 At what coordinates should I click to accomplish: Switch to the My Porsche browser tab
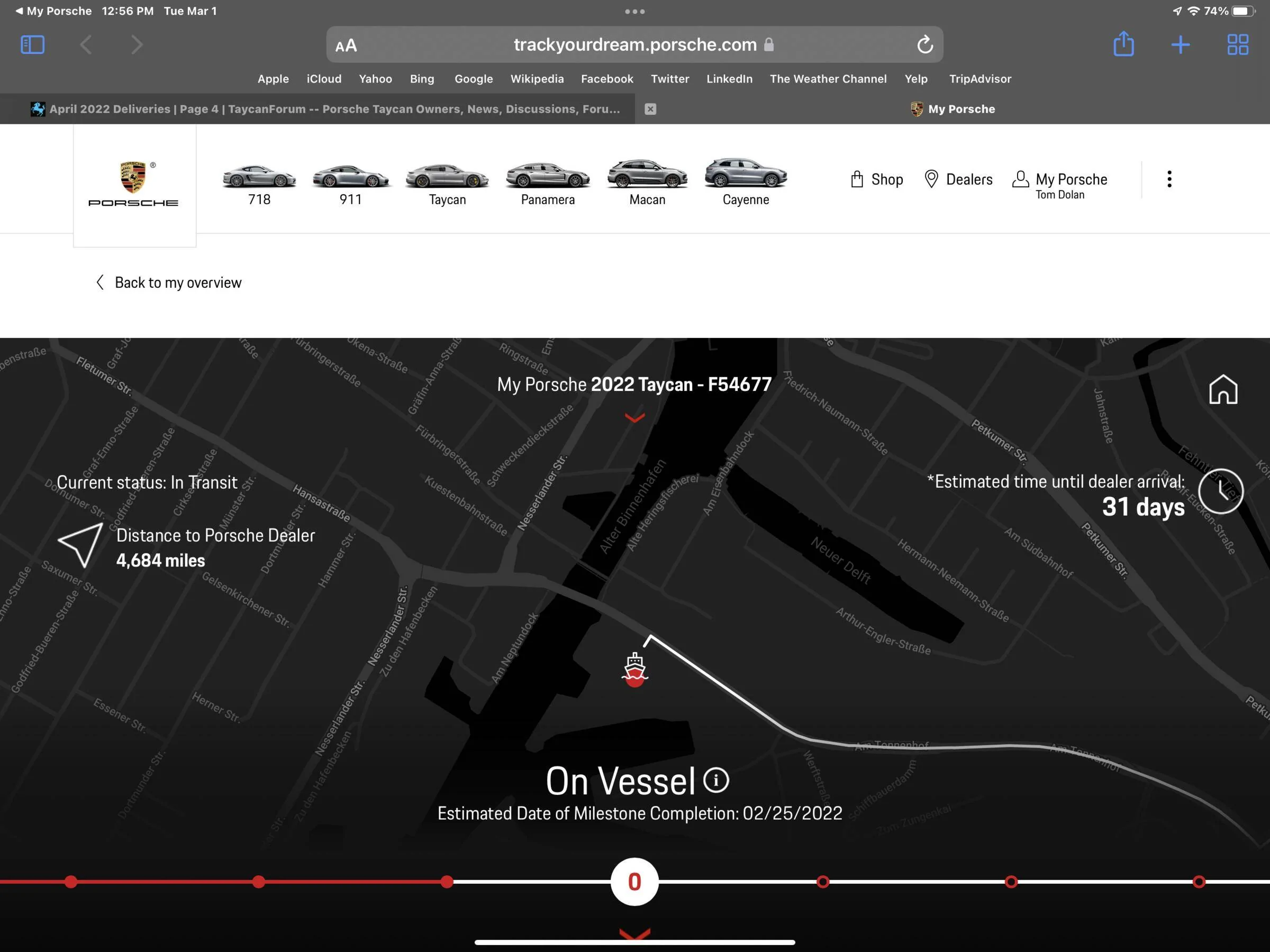click(952, 109)
